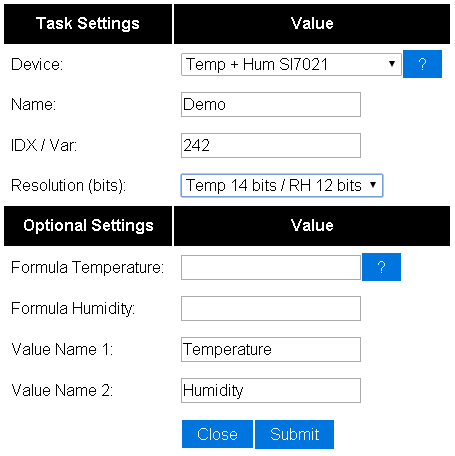455x456 pixels.
Task: Click the Resolution (bits) label
Action: coord(69,185)
